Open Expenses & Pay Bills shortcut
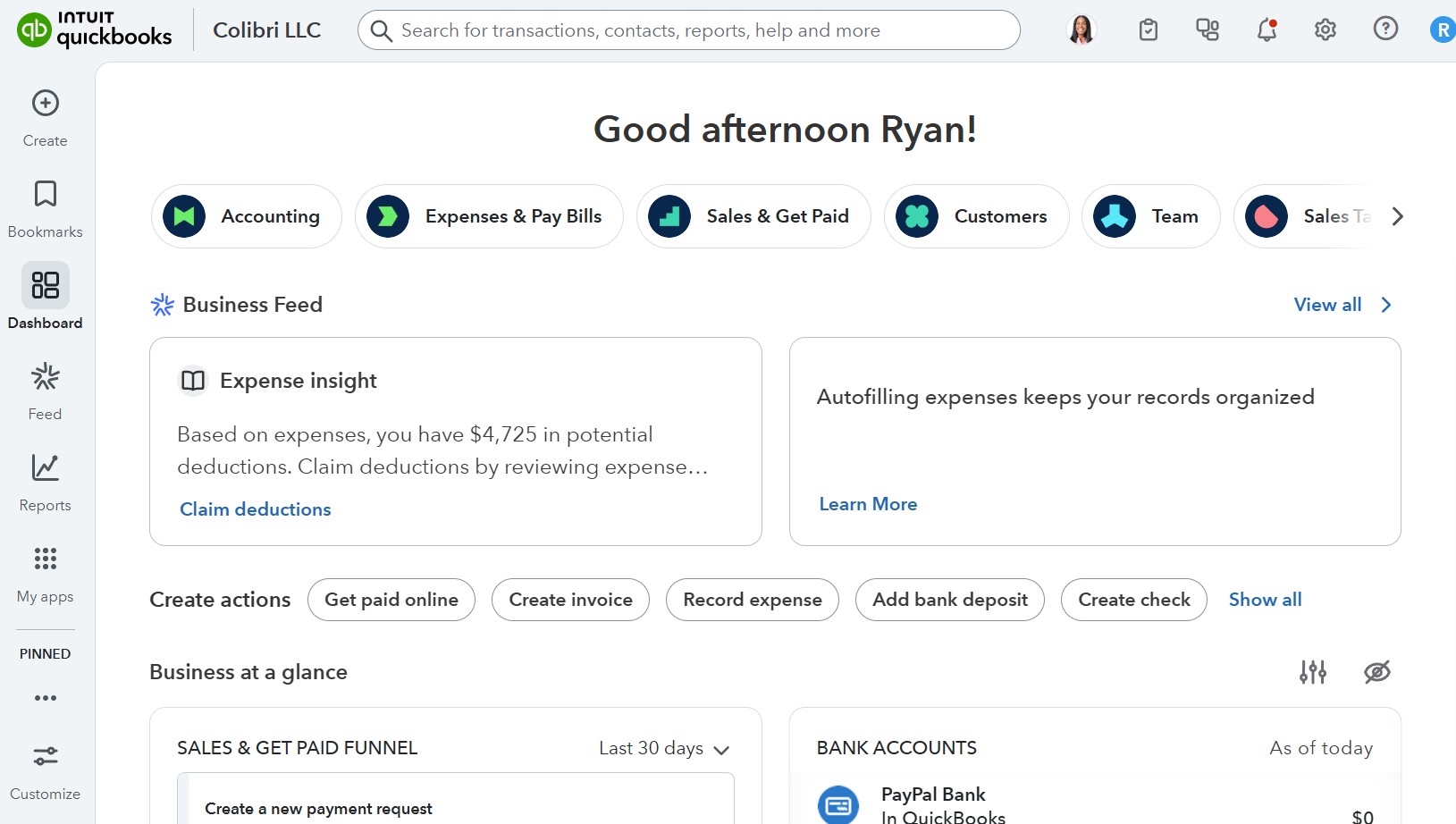Viewport: 1456px width, 824px height. coord(489,216)
